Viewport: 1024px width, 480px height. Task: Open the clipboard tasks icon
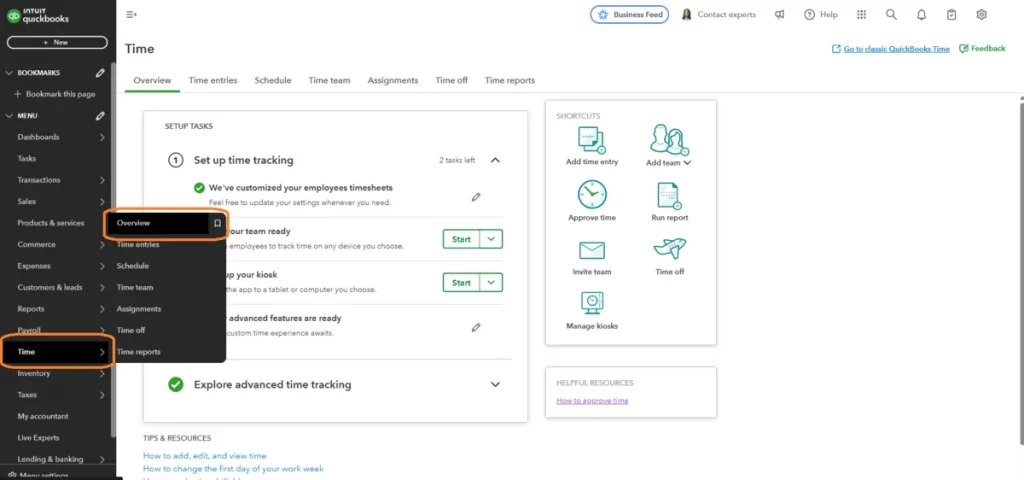pyautogui.click(x=952, y=14)
